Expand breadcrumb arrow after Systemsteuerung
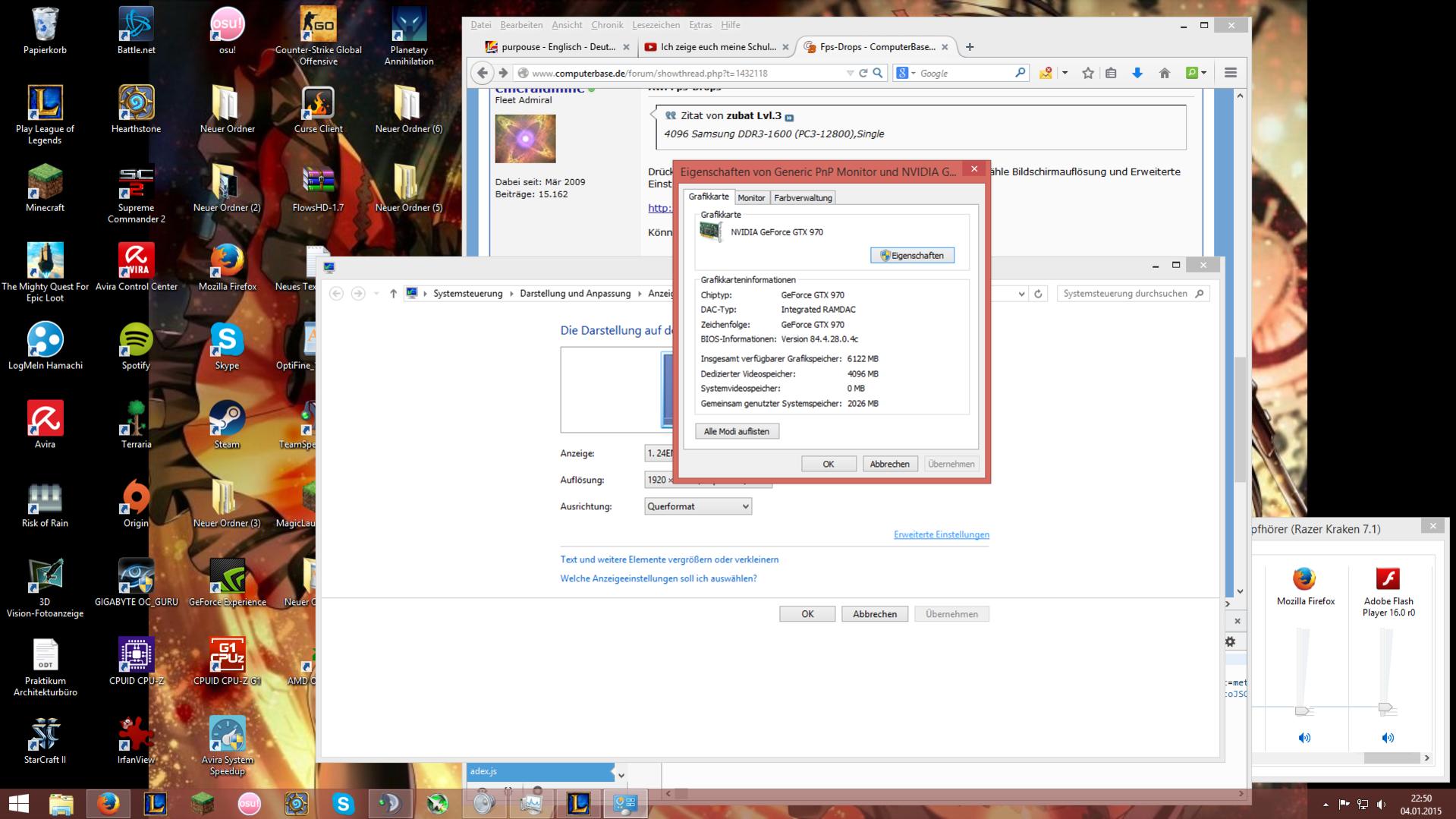Viewport: 1456px width, 819px height. (511, 294)
